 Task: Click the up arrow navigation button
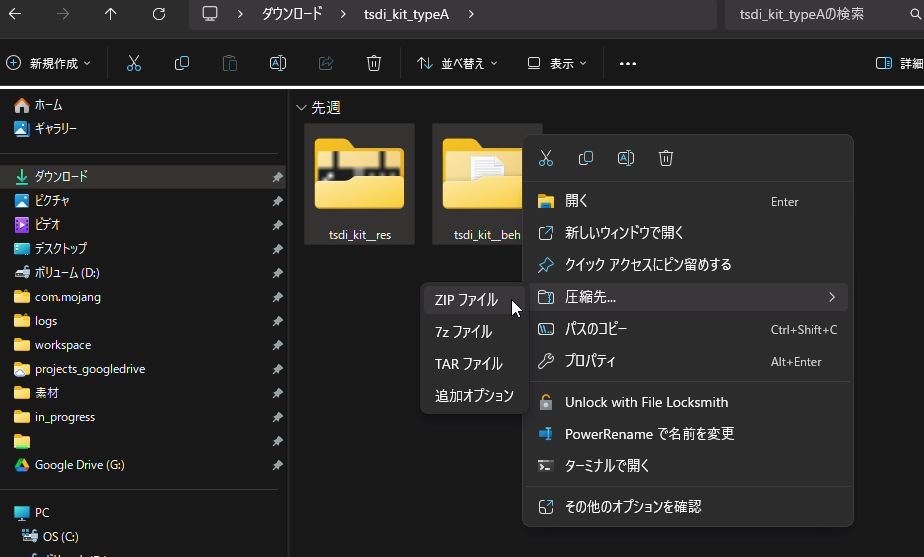tap(110, 14)
